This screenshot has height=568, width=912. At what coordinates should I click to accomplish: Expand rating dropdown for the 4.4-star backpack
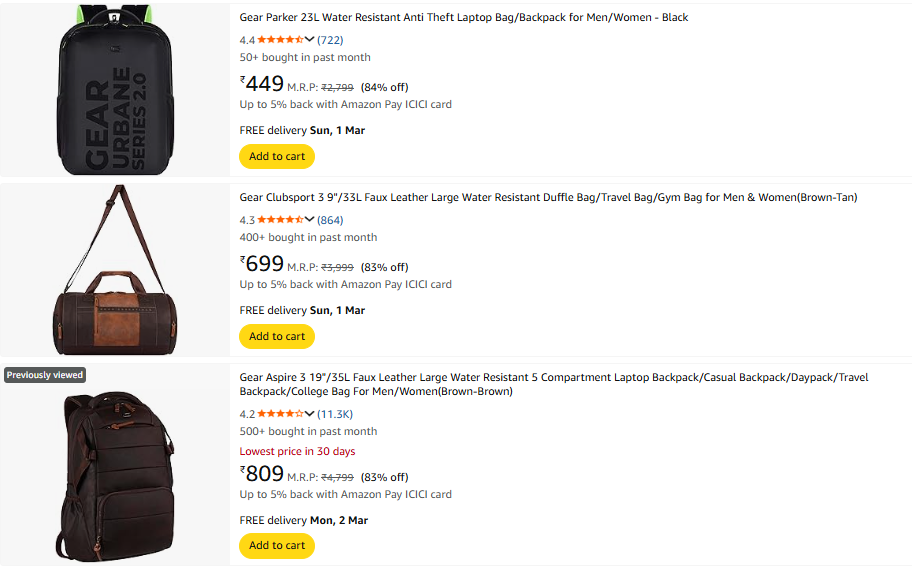(310, 40)
